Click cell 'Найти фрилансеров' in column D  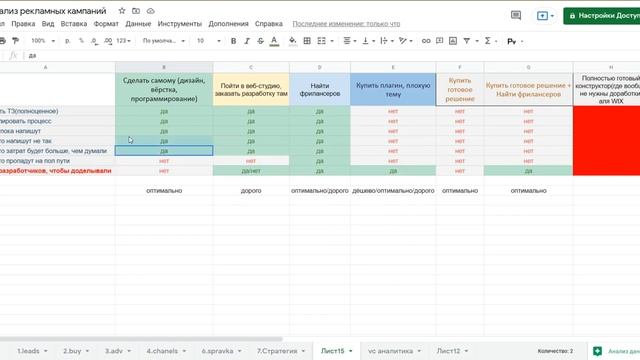coord(320,89)
